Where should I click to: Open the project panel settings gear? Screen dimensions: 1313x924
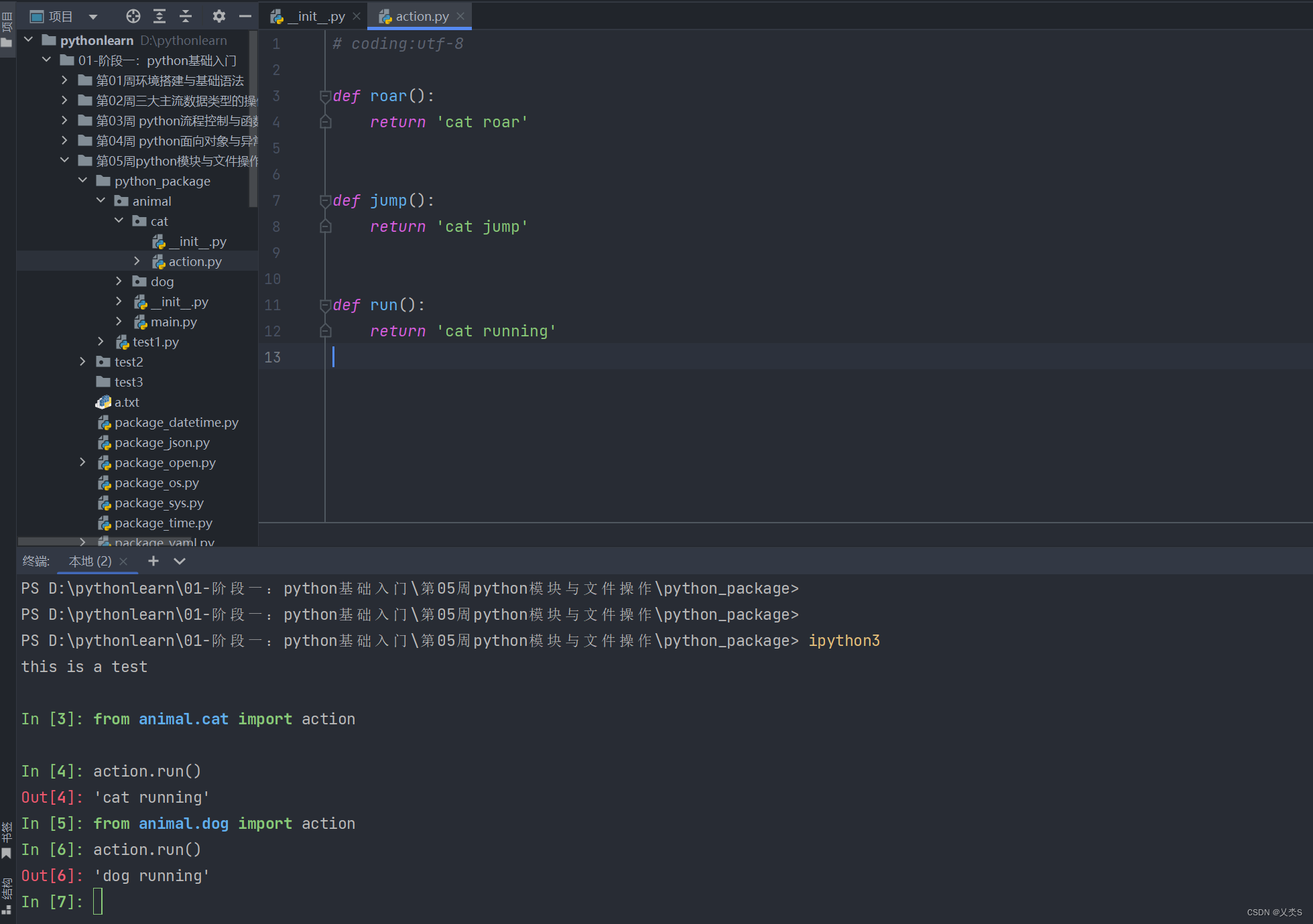pos(219,16)
